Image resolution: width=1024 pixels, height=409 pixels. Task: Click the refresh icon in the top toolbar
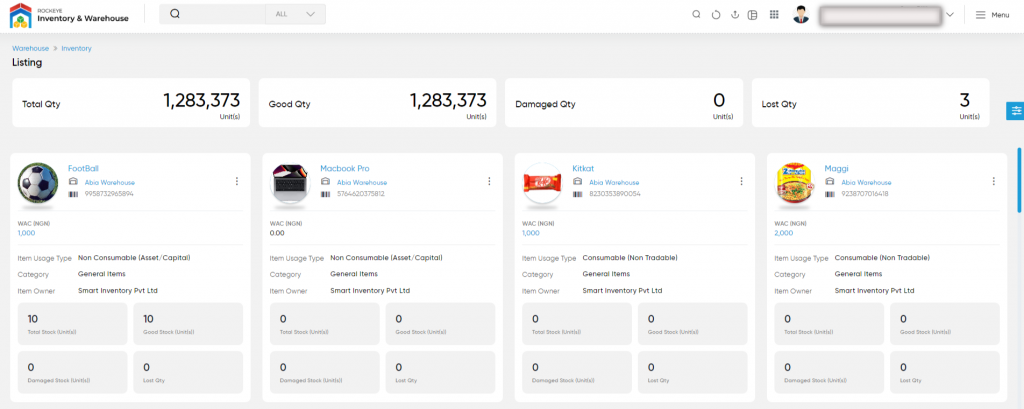716,14
